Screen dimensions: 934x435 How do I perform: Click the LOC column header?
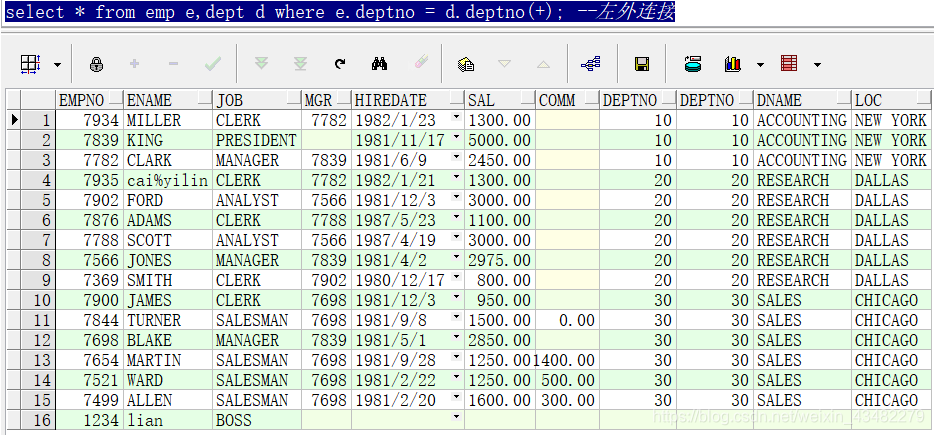[892, 100]
